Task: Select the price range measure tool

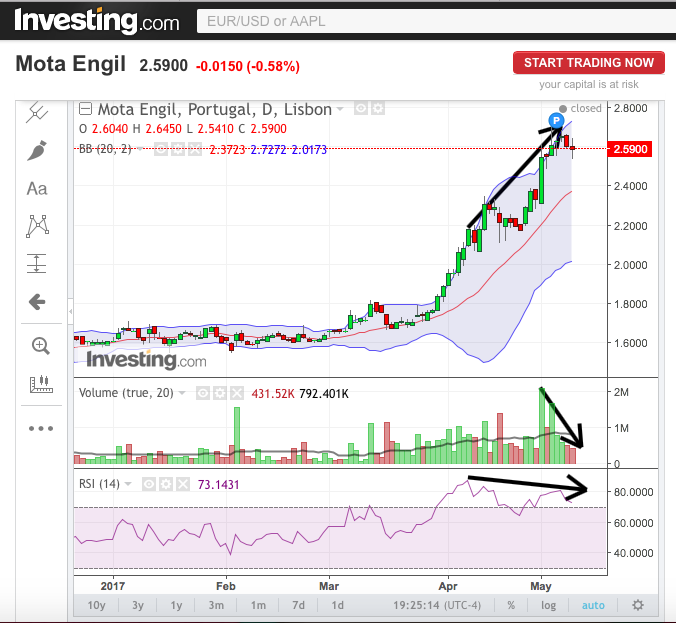Action: pos(37,263)
